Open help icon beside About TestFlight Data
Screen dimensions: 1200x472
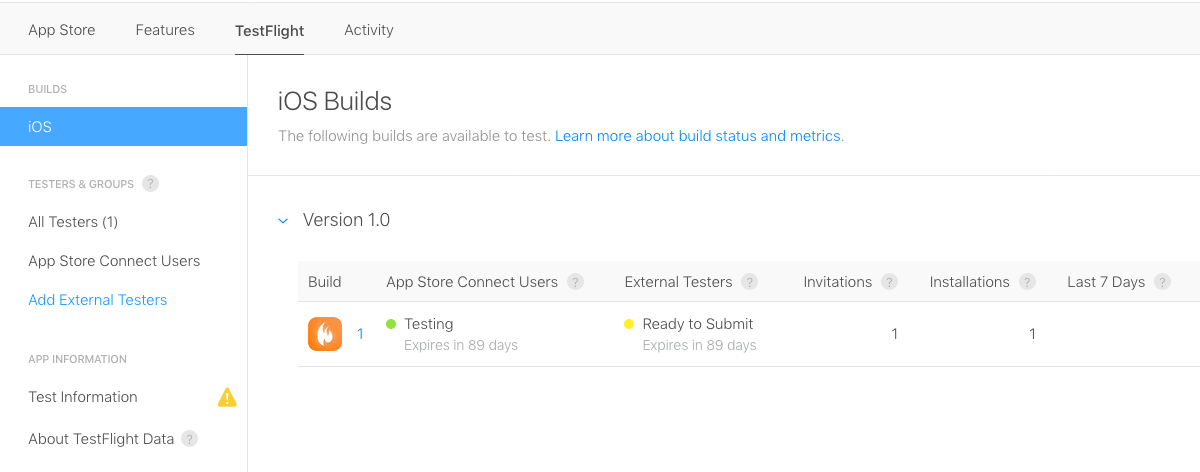189,439
